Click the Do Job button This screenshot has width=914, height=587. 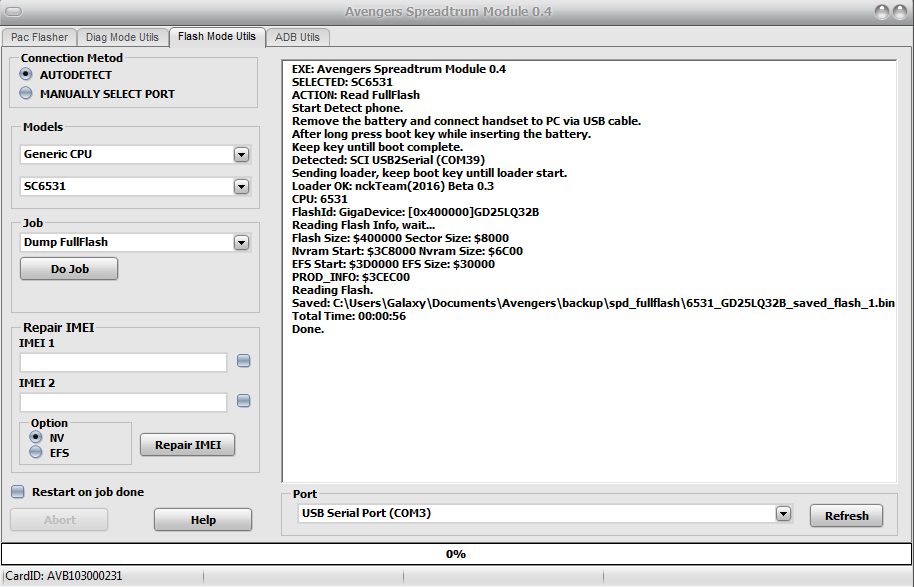coord(69,269)
